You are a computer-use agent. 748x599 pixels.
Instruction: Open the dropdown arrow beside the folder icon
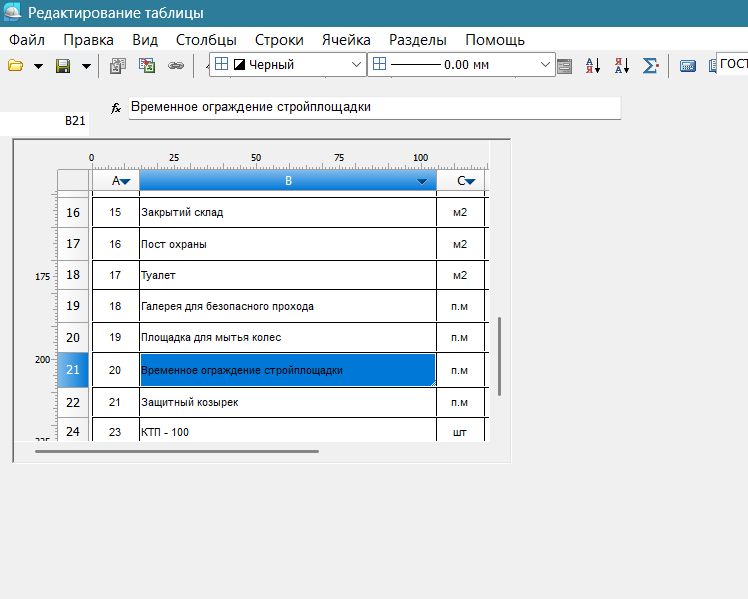pyautogui.click(x=38, y=66)
